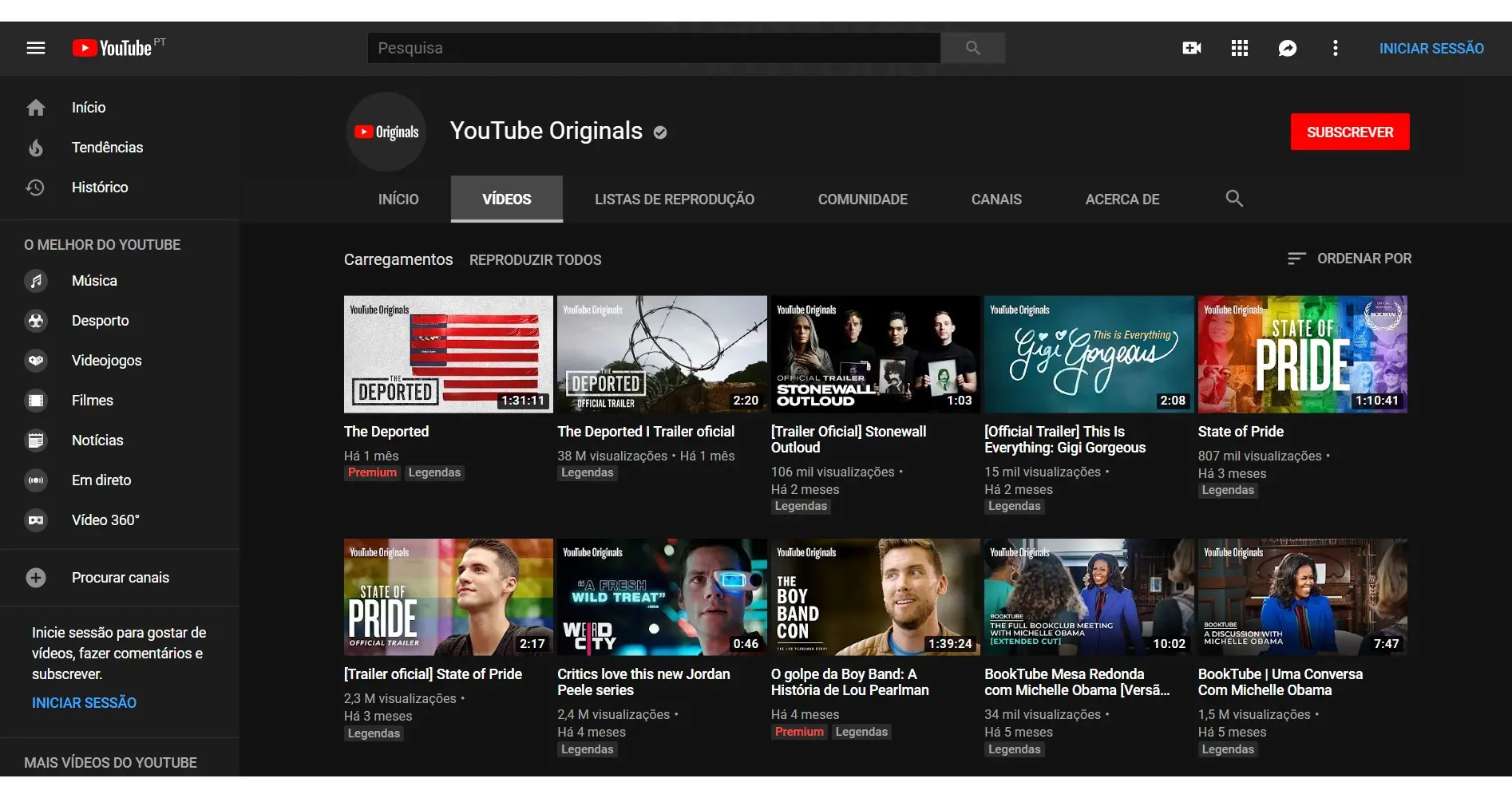Click Iniciar Sessão in top bar

[x=1431, y=49]
